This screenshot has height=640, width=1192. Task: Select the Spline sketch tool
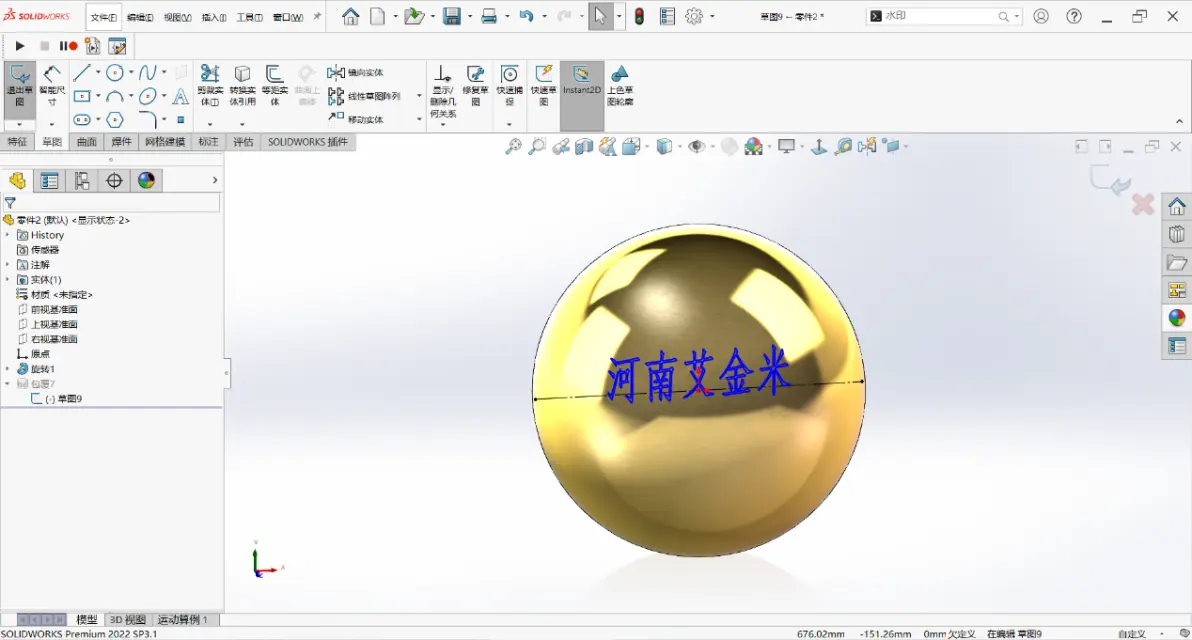147,72
